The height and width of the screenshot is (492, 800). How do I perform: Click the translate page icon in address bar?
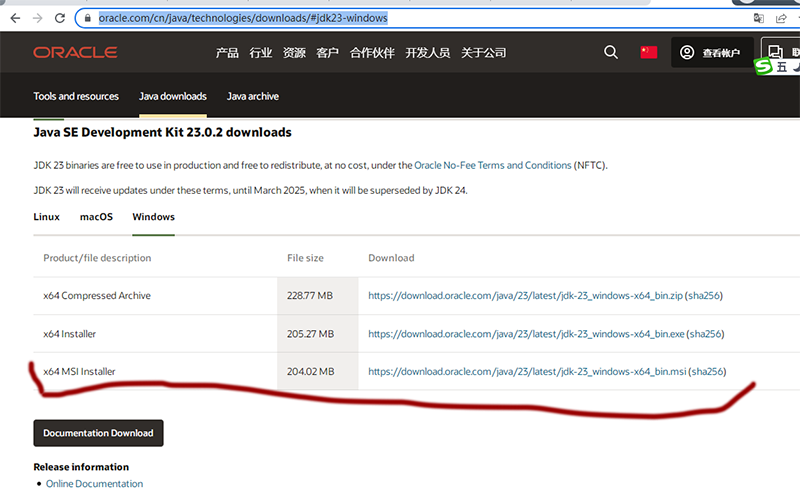[x=759, y=18]
